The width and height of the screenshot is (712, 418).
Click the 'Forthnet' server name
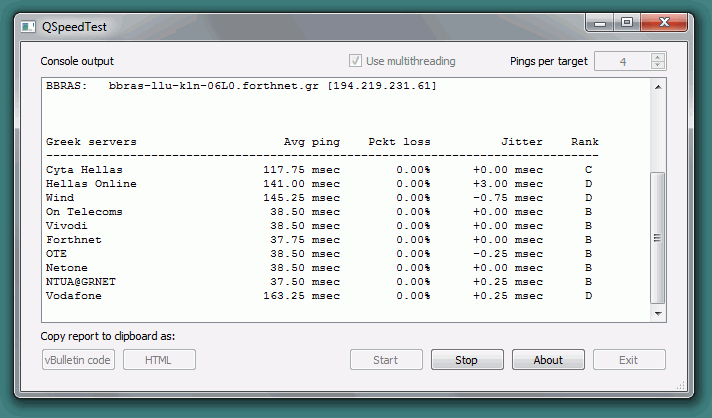(74, 240)
